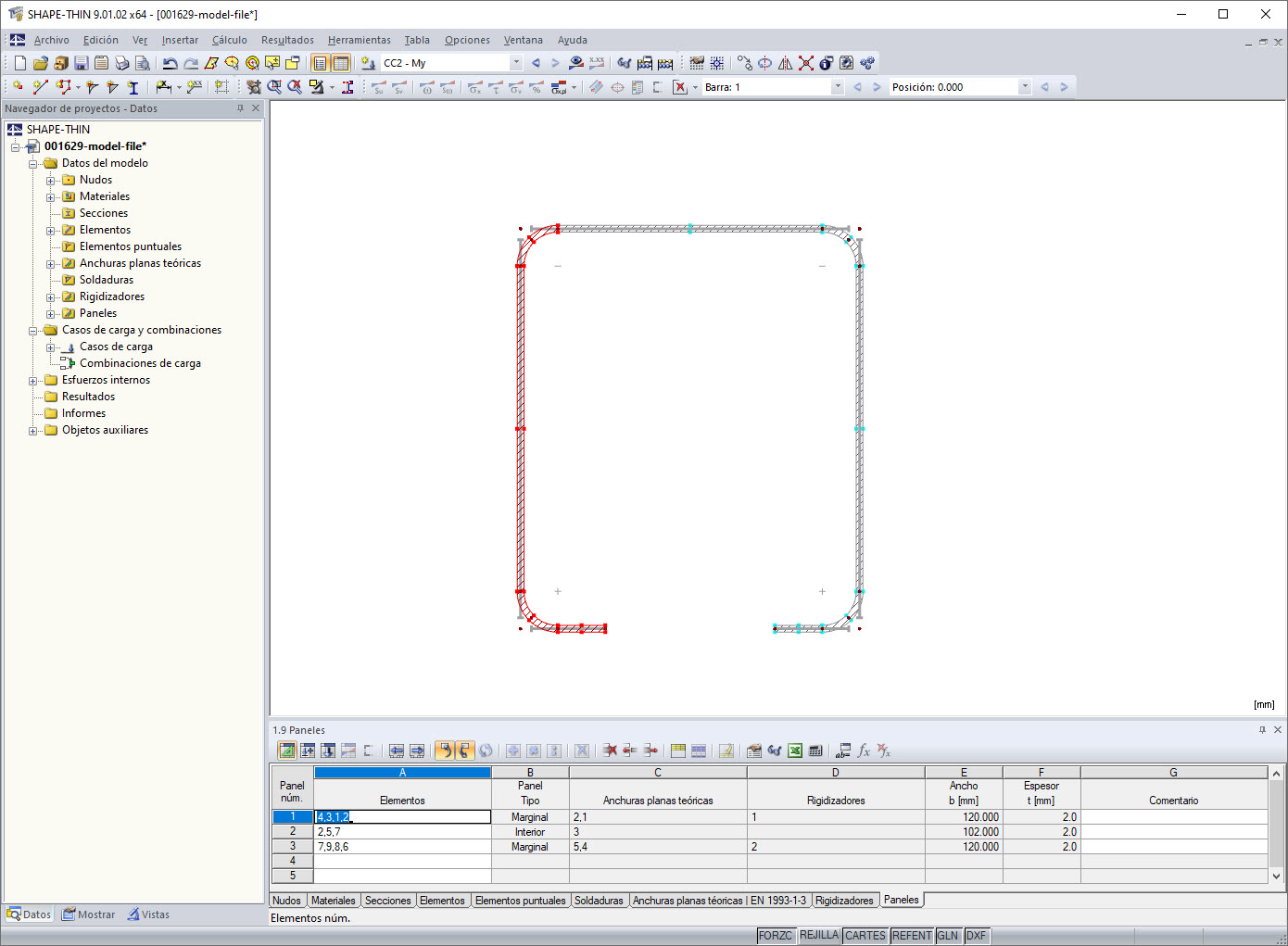Expand the Rigidizadores tree node
Viewport: 1288px width, 946px height.
(x=51, y=297)
